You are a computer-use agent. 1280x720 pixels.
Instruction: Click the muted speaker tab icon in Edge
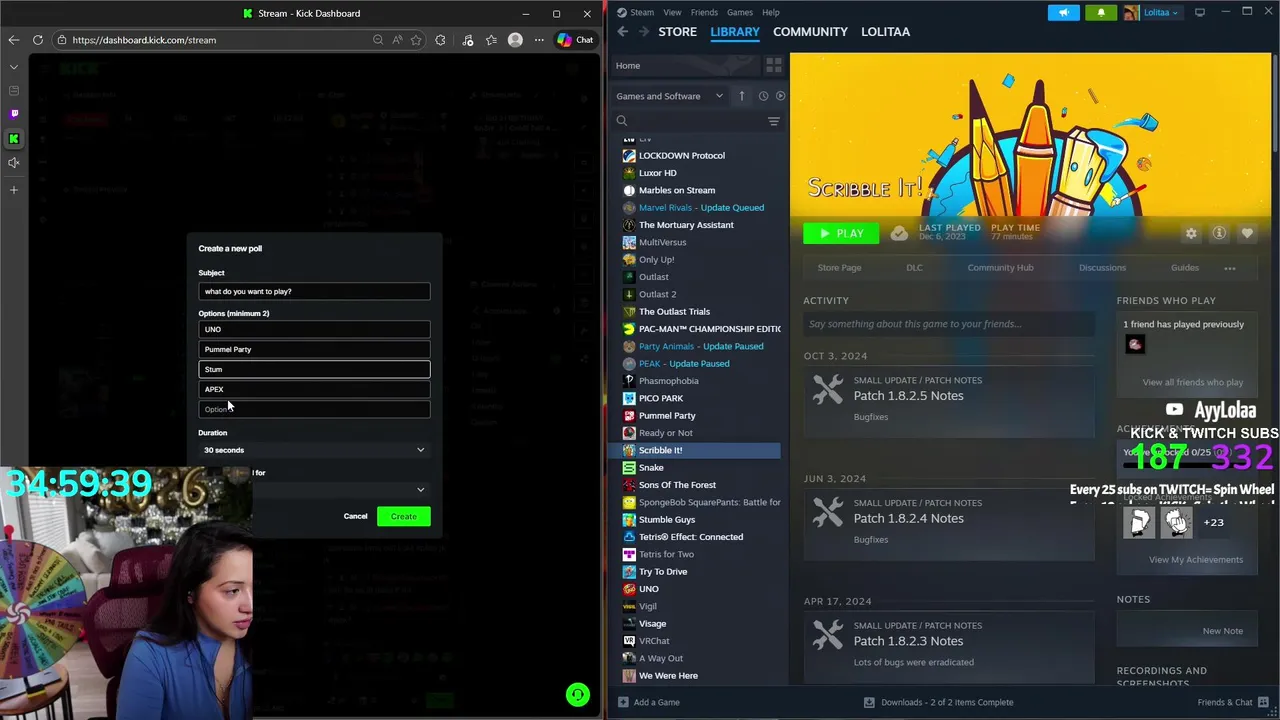coord(14,162)
